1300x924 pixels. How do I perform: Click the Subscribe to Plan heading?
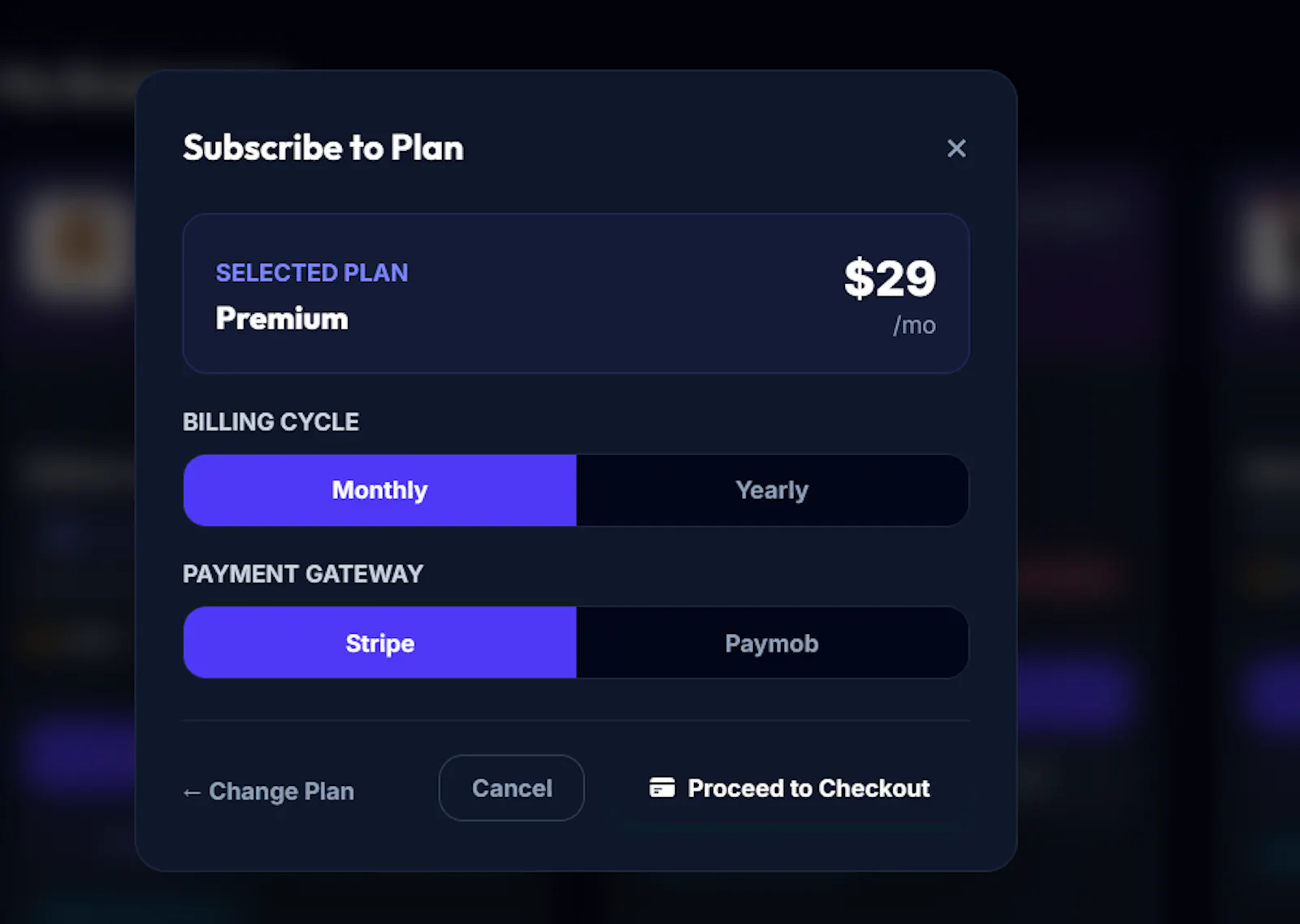pyautogui.click(x=323, y=148)
